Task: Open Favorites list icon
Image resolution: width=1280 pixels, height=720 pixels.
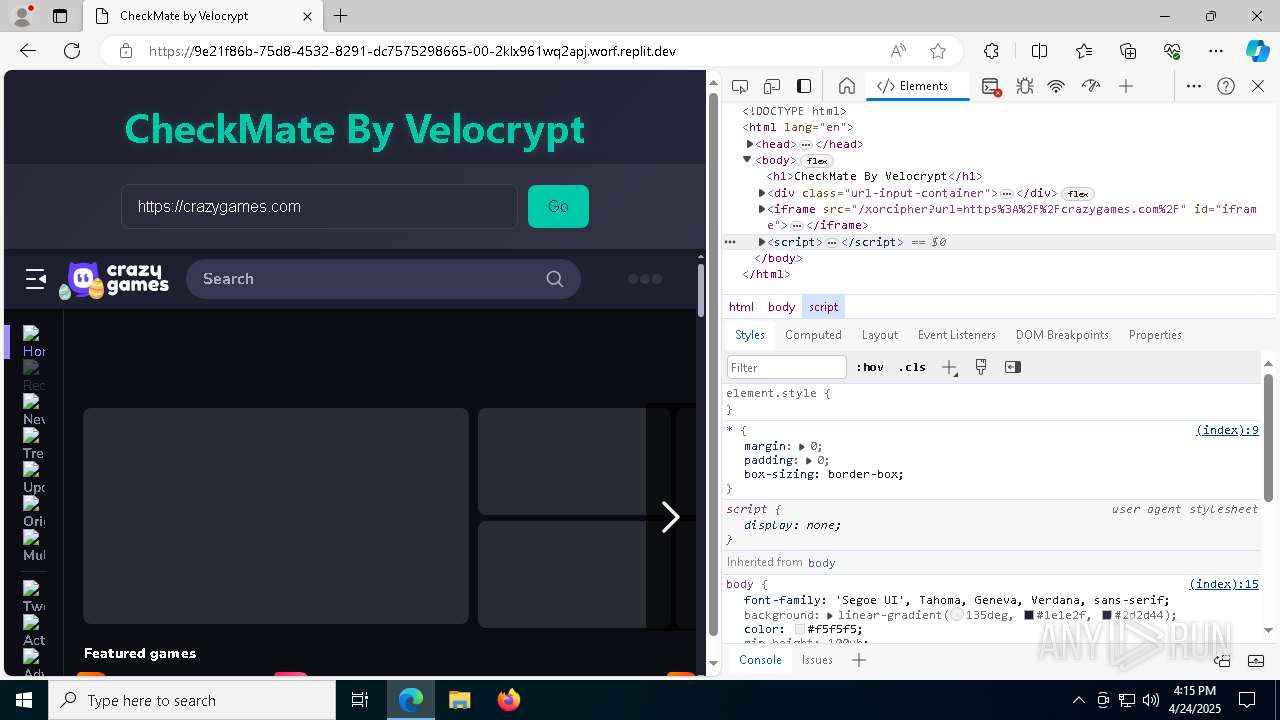Action: [x=1084, y=51]
